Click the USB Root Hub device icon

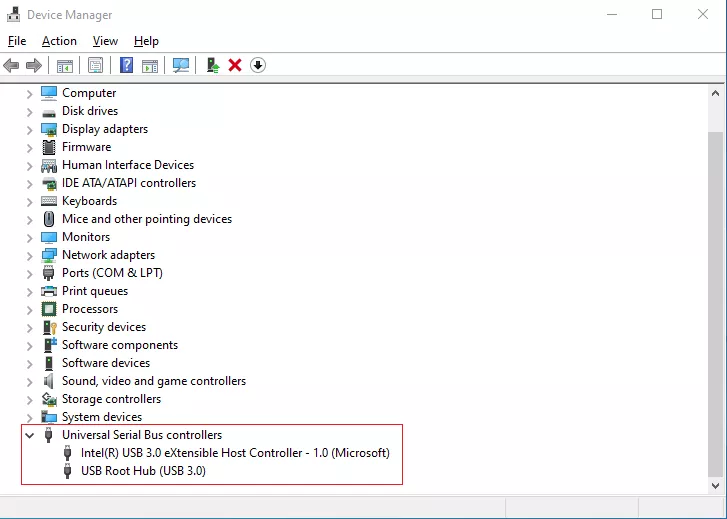(67, 471)
